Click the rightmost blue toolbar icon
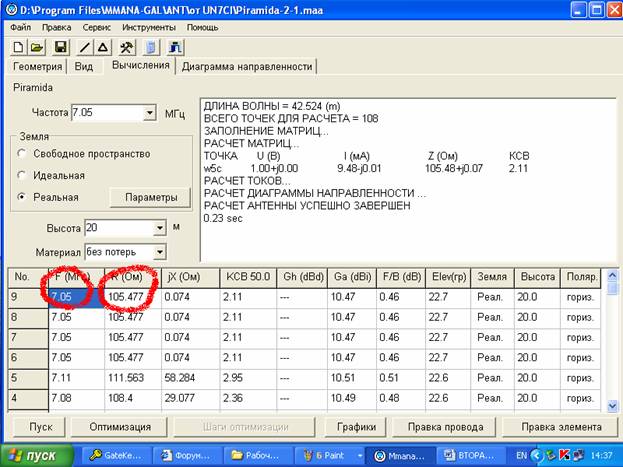The image size is (623, 467). 175,47
